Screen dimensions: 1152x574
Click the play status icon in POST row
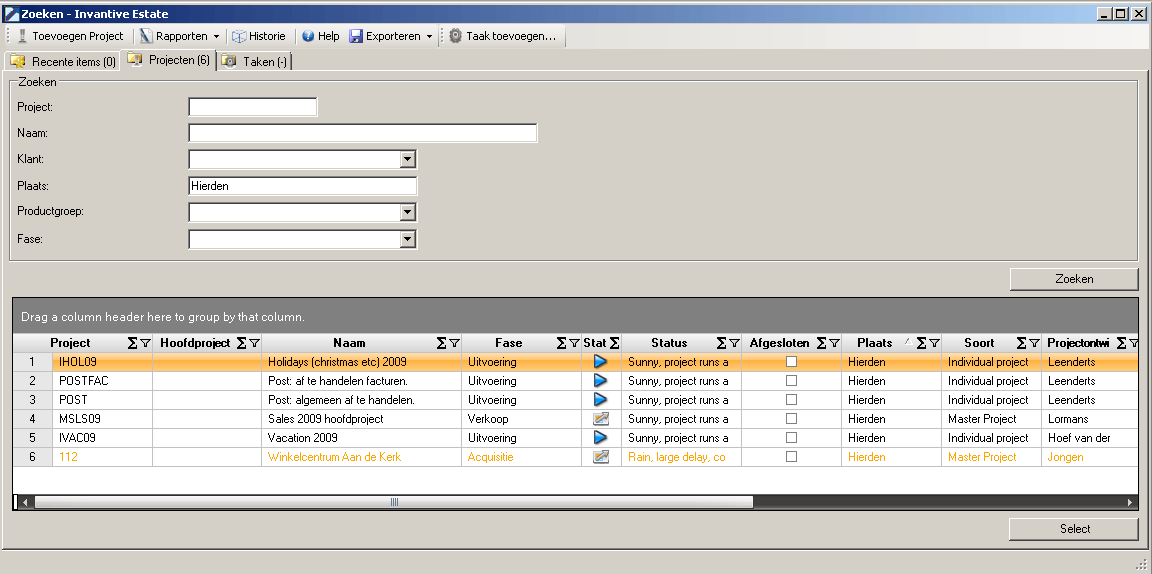pyautogui.click(x=600, y=400)
